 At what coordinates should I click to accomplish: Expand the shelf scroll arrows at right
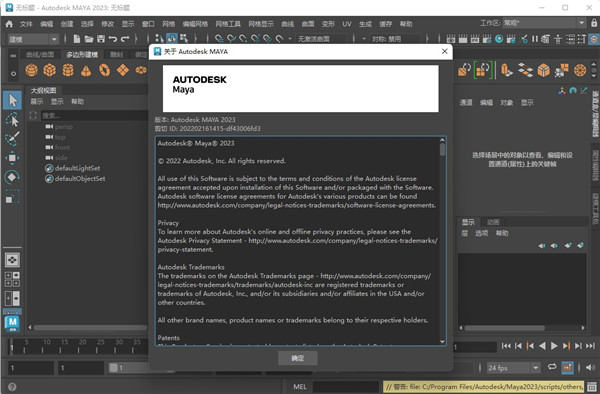[x=594, y=70]
